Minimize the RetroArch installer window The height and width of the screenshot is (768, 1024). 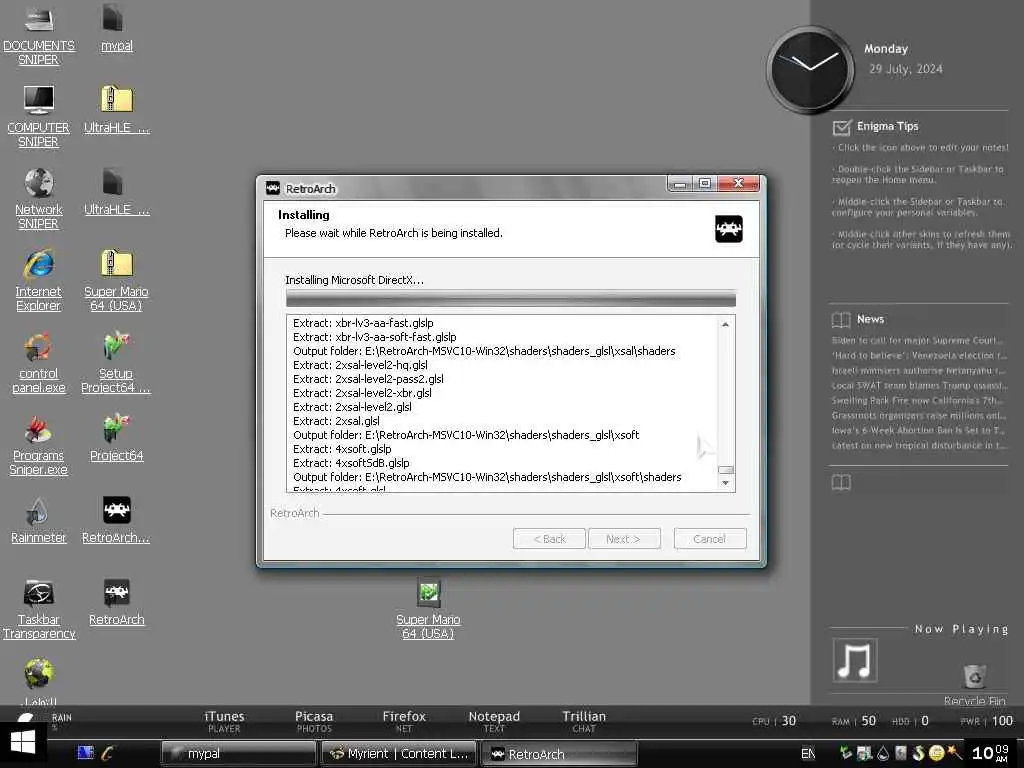click(x=680, y=184)
